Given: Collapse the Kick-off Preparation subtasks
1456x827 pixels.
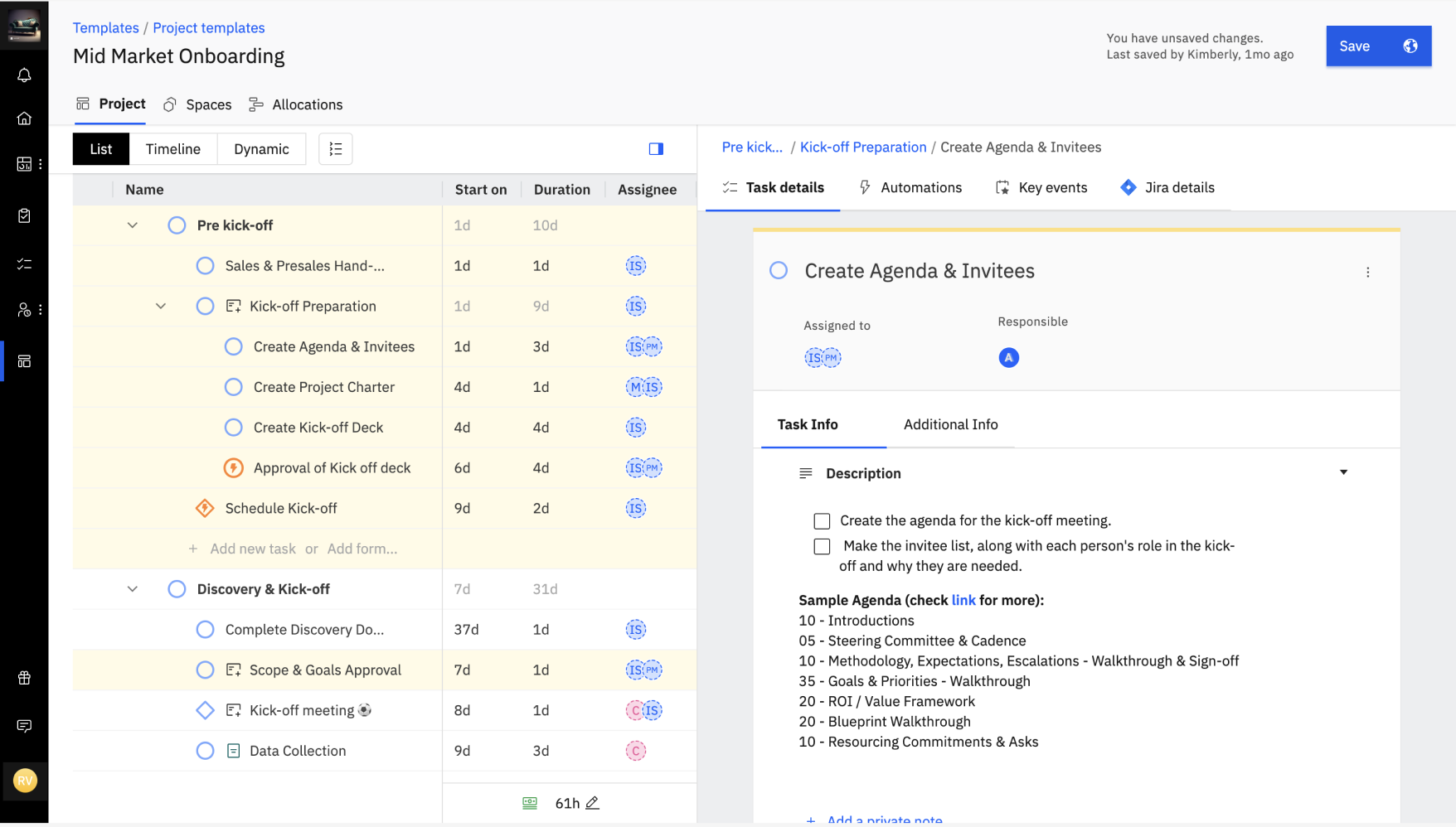Looking at the screenshot, I should click(x=161, y=307).
